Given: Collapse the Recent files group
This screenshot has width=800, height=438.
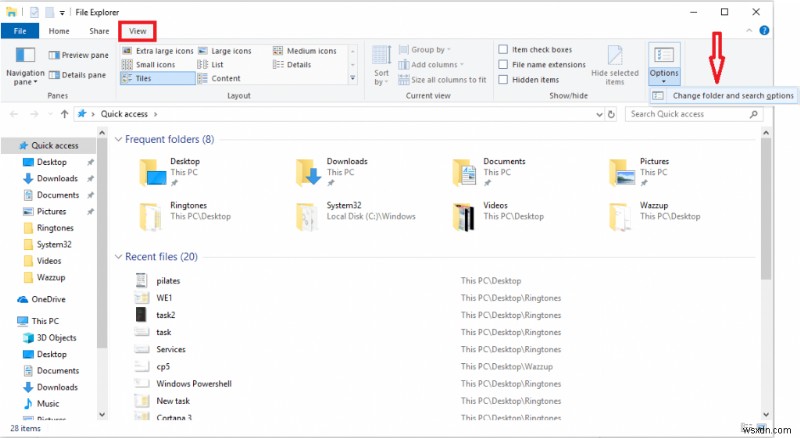Looking at the screenshot, I should tap(118, 256).
